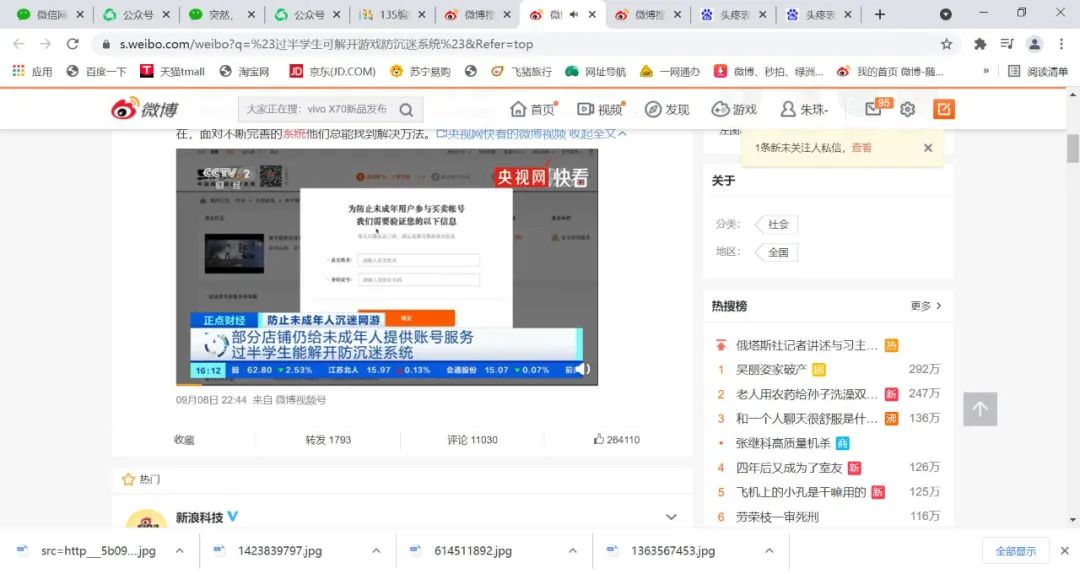This screenshot has width=1080, height=574.
Task: Go forward with the browser forward arrow
Action: [x=45, y=44]
